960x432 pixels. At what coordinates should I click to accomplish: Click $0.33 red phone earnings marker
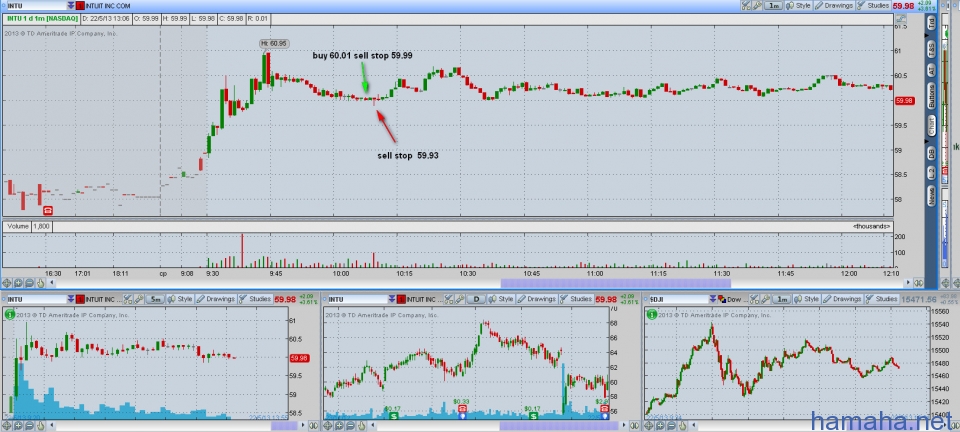click(462, 408)
